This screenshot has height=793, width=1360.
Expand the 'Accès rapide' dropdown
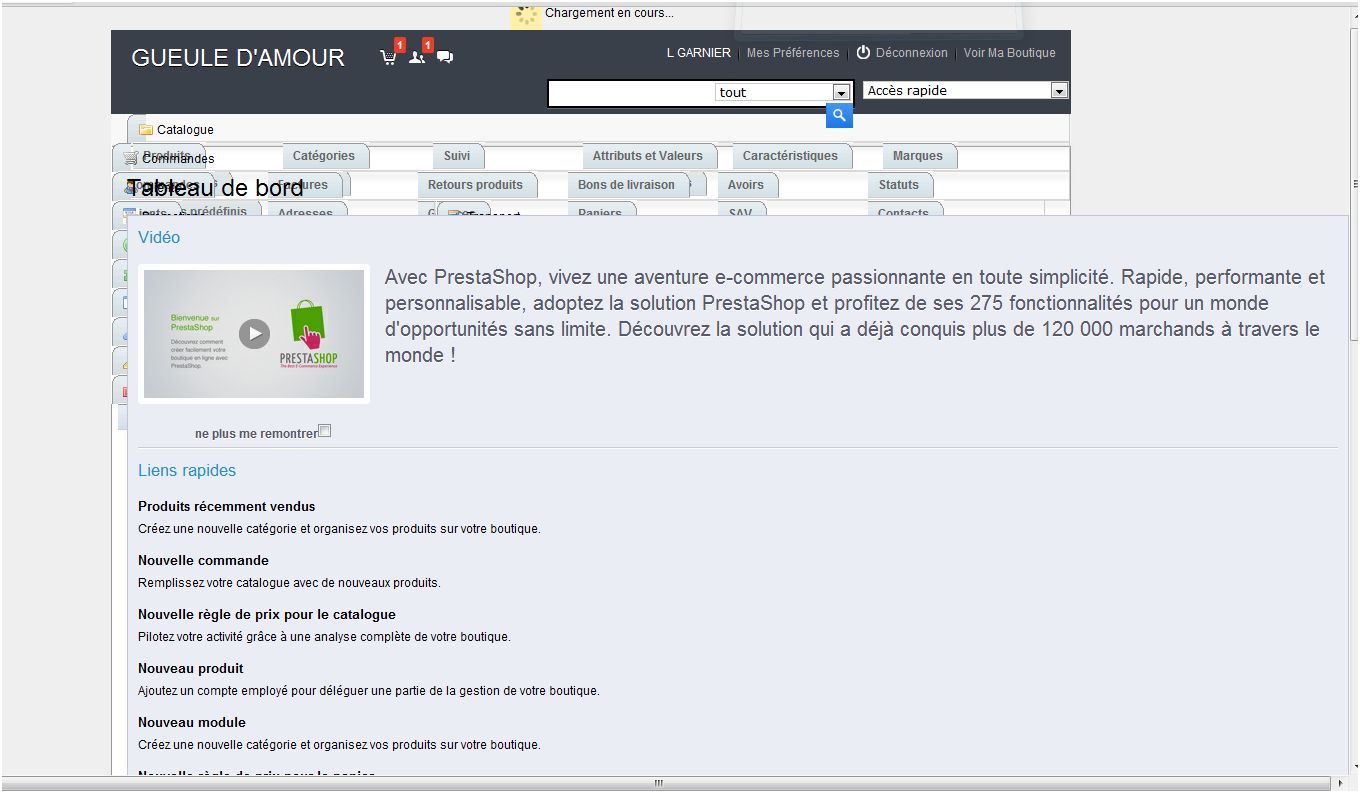965,90
